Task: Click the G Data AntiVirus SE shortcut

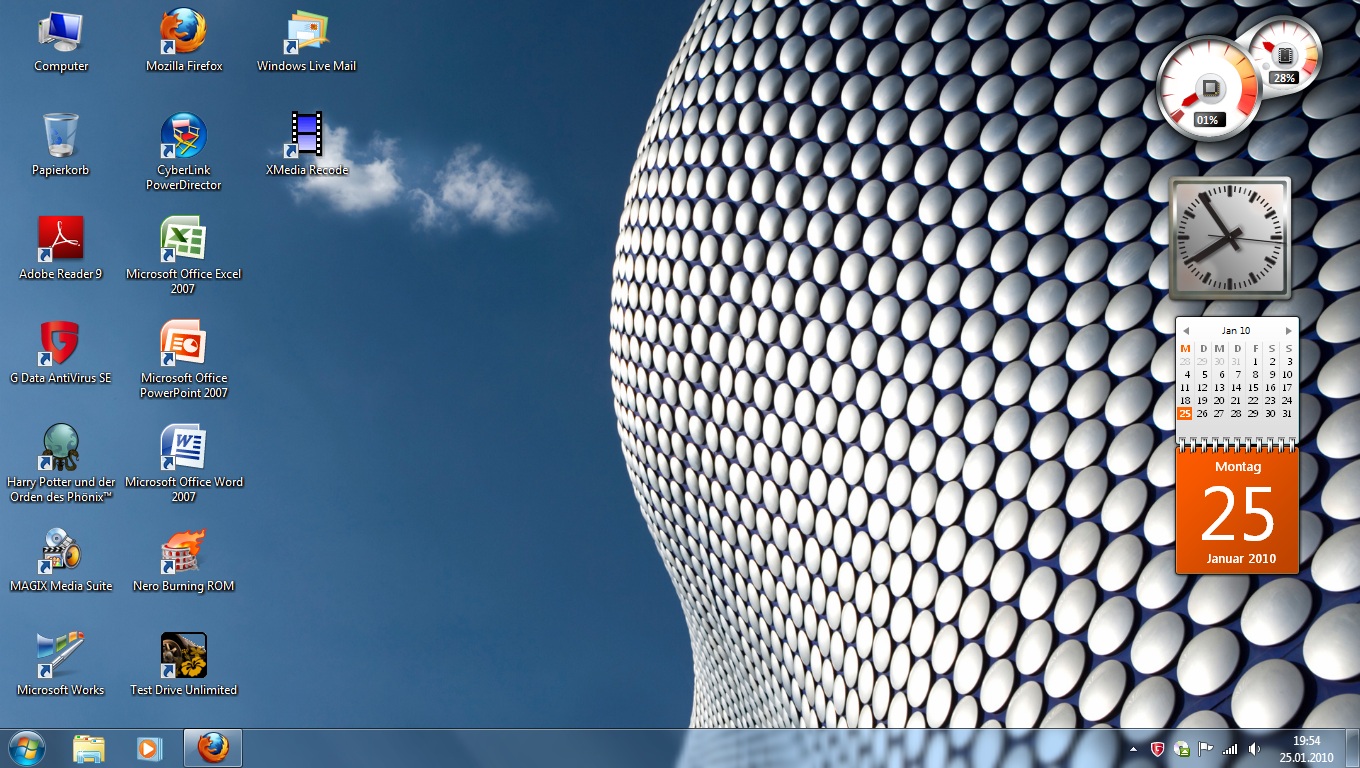Action: coord(60,345)
